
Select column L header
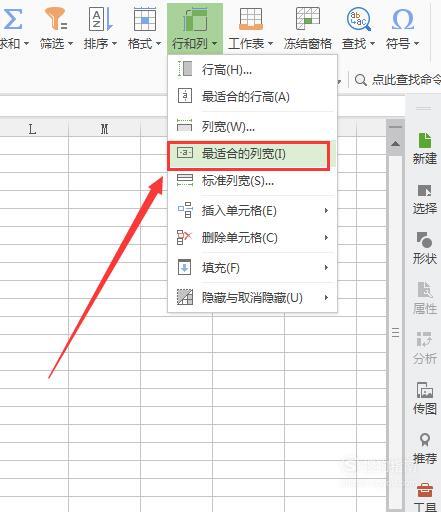[32, 129]
